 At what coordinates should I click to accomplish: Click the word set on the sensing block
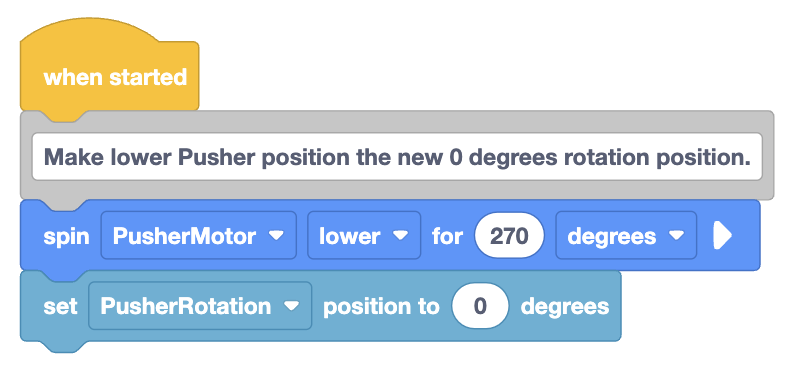point(60,307)
